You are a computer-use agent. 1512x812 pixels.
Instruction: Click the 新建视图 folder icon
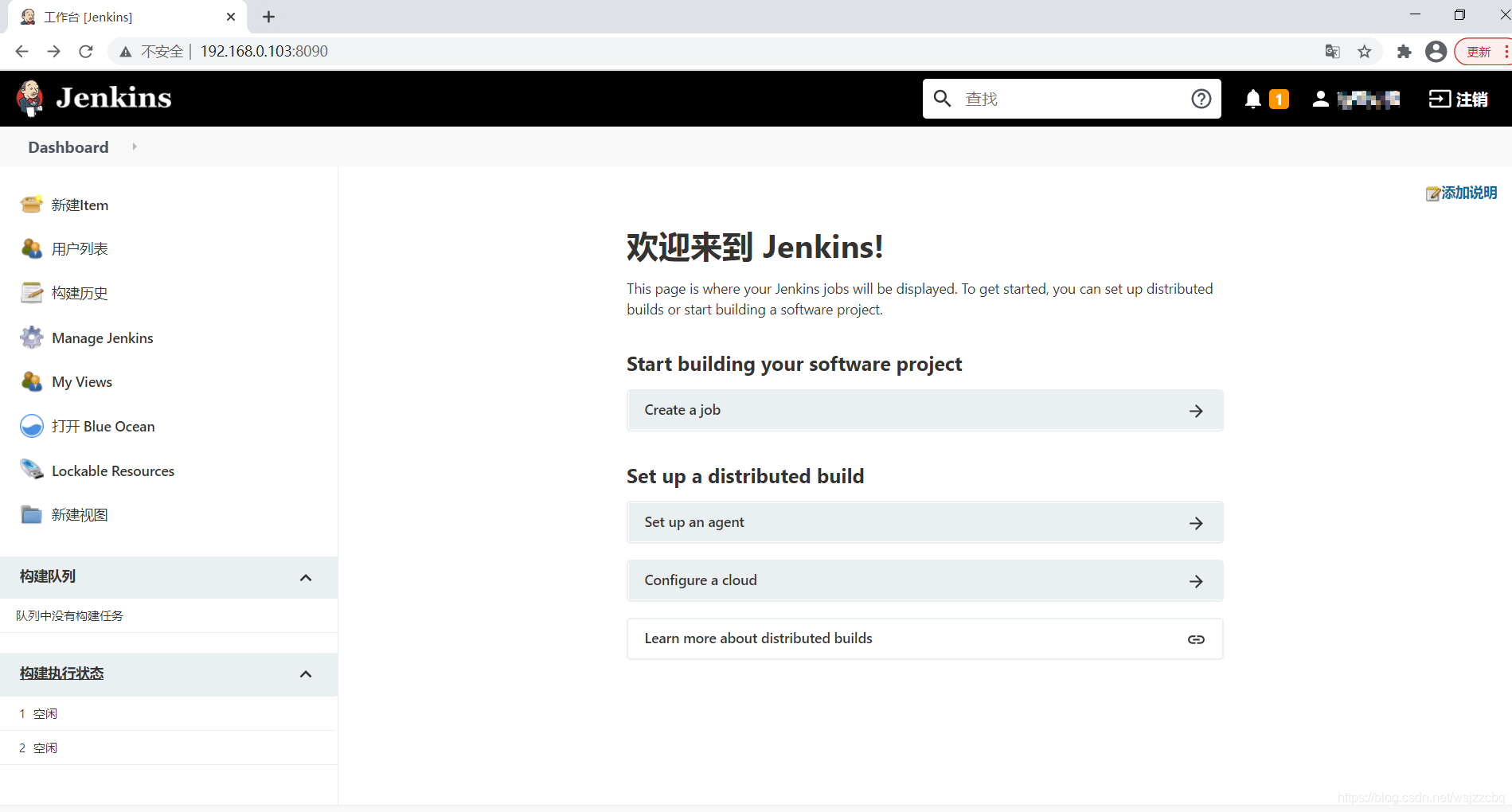[32, 514]
